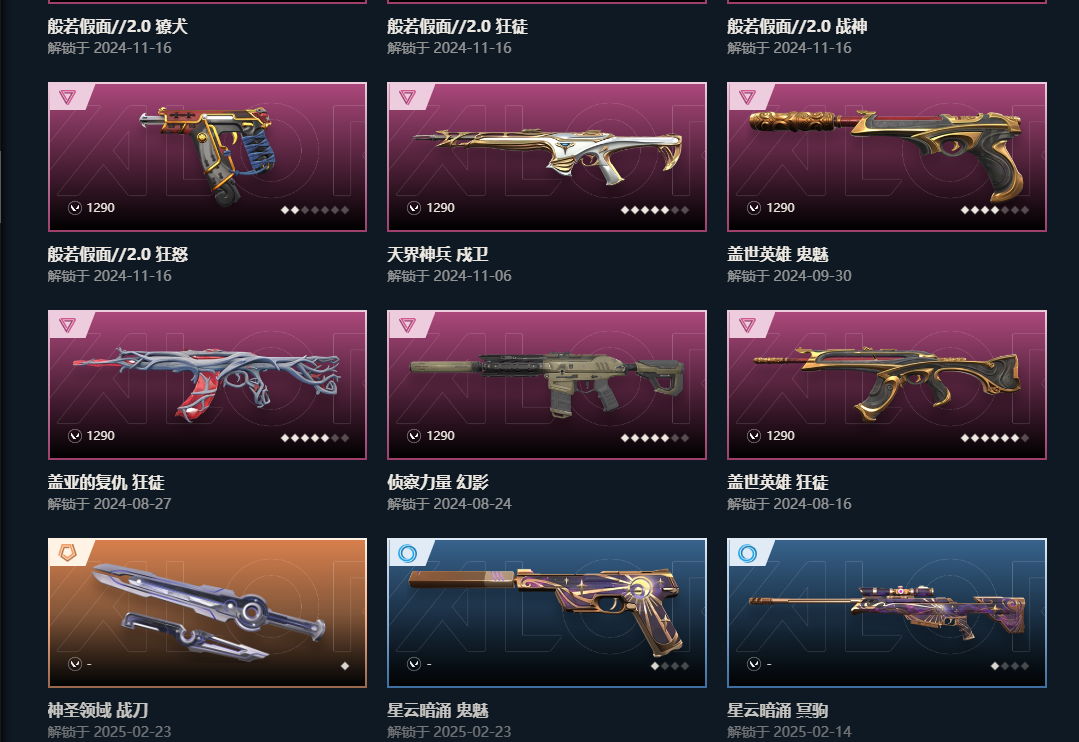Click the 盖亚的复仇 狂徒 rifle image

click(207, 385)
